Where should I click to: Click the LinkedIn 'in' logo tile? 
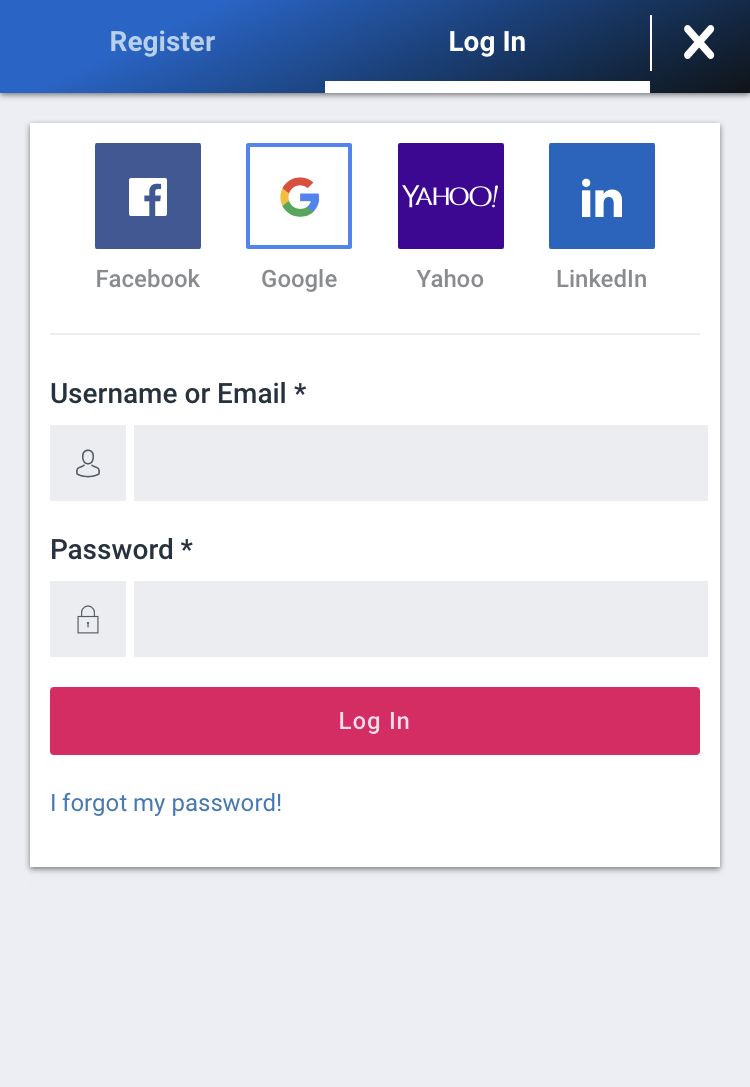tap(602, 196)
